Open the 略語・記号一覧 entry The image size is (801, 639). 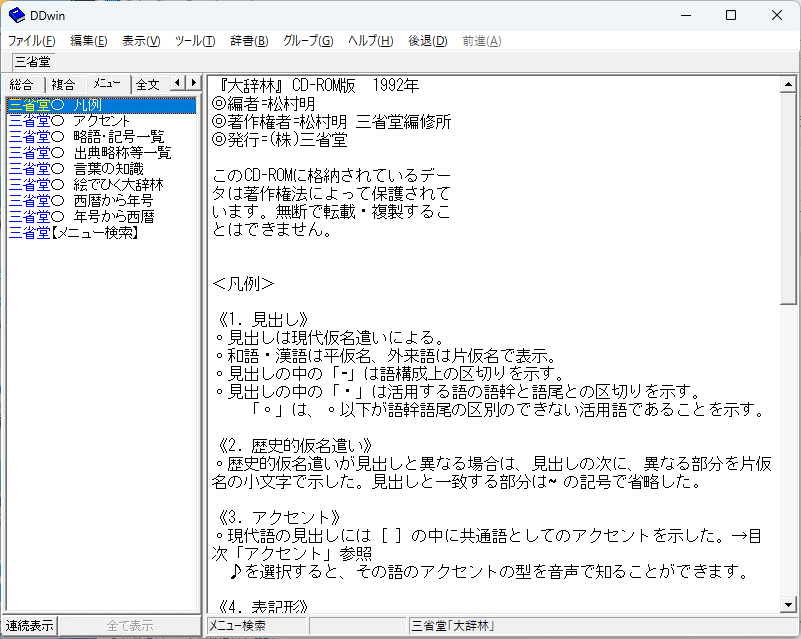119,137
